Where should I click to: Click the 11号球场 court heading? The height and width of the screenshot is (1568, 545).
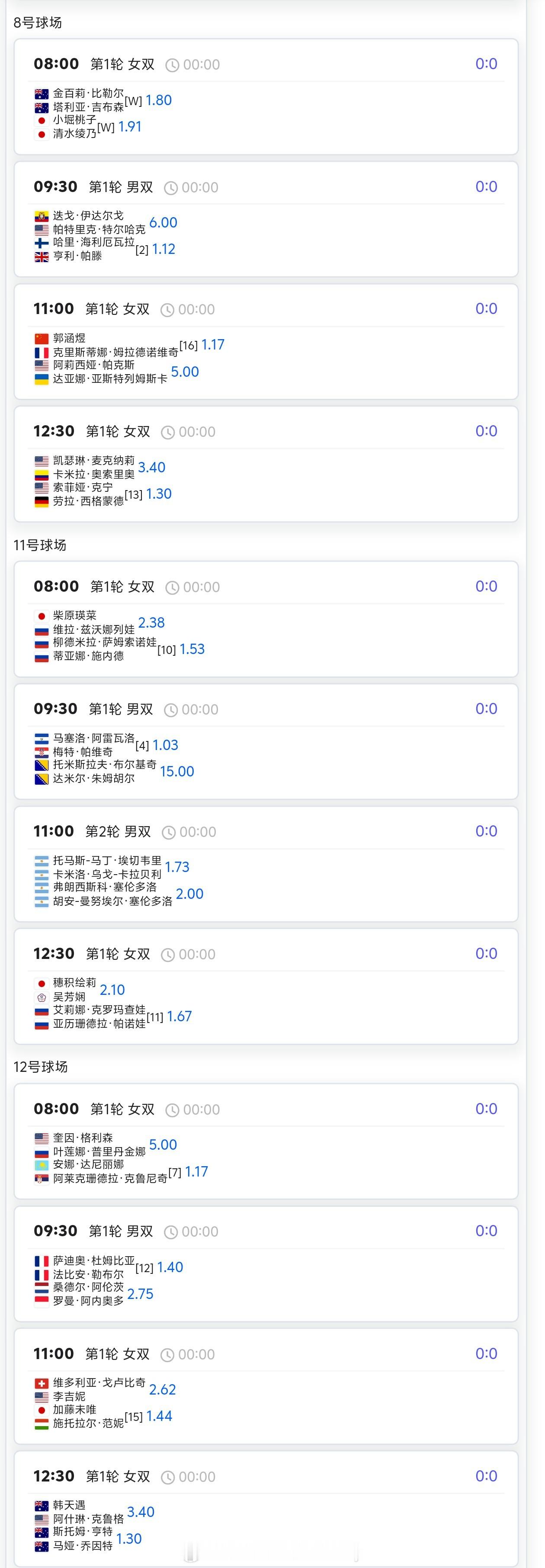(x=40, y=545)
